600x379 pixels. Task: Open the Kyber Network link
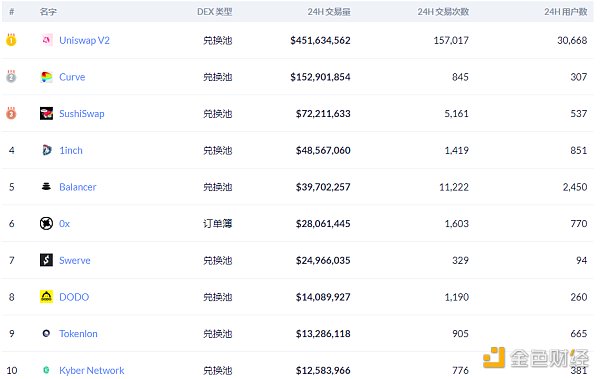pos(91,370)
